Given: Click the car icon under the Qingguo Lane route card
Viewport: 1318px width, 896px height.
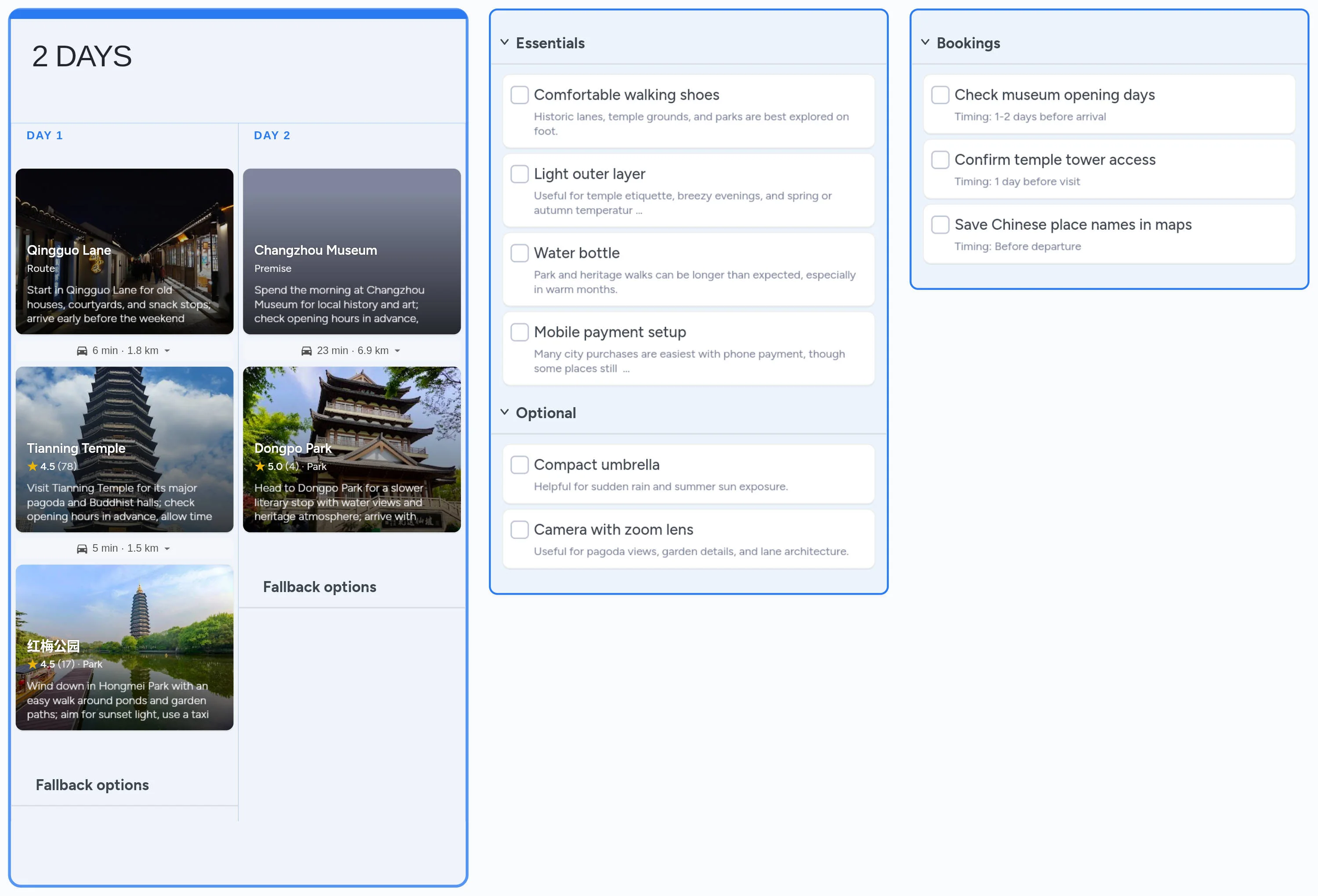Looking at the screenshot, I should (x=82, y=350).
